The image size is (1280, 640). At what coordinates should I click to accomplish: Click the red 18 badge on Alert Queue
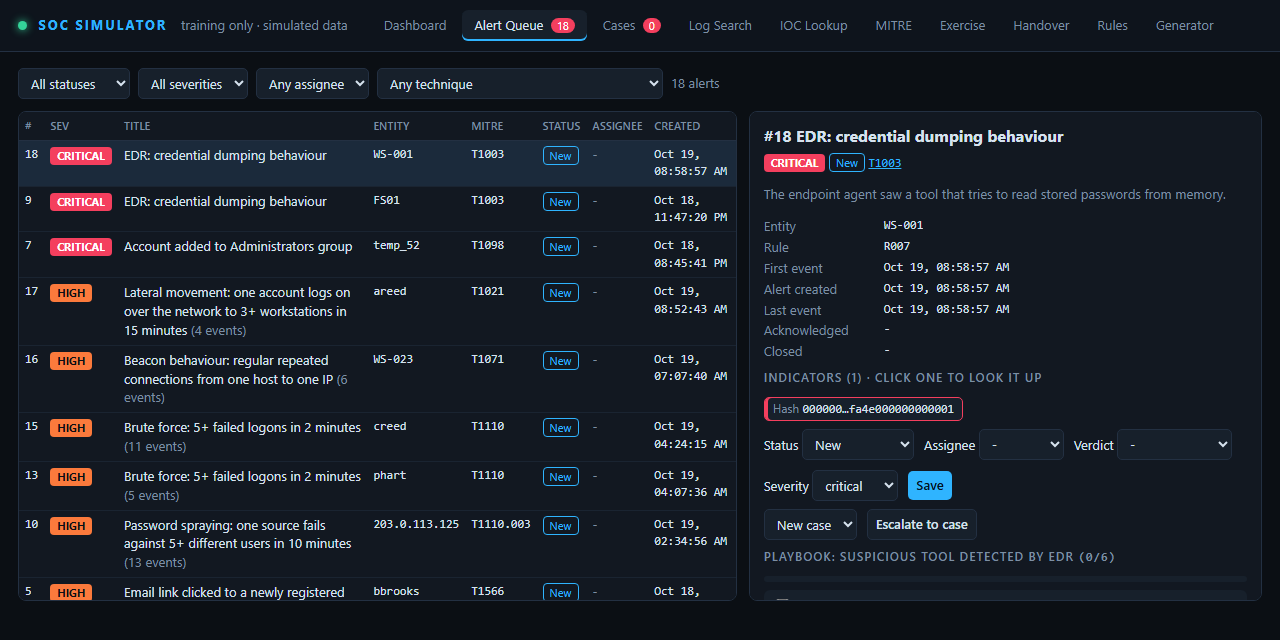pyautogui.click(x=562, y=26)
